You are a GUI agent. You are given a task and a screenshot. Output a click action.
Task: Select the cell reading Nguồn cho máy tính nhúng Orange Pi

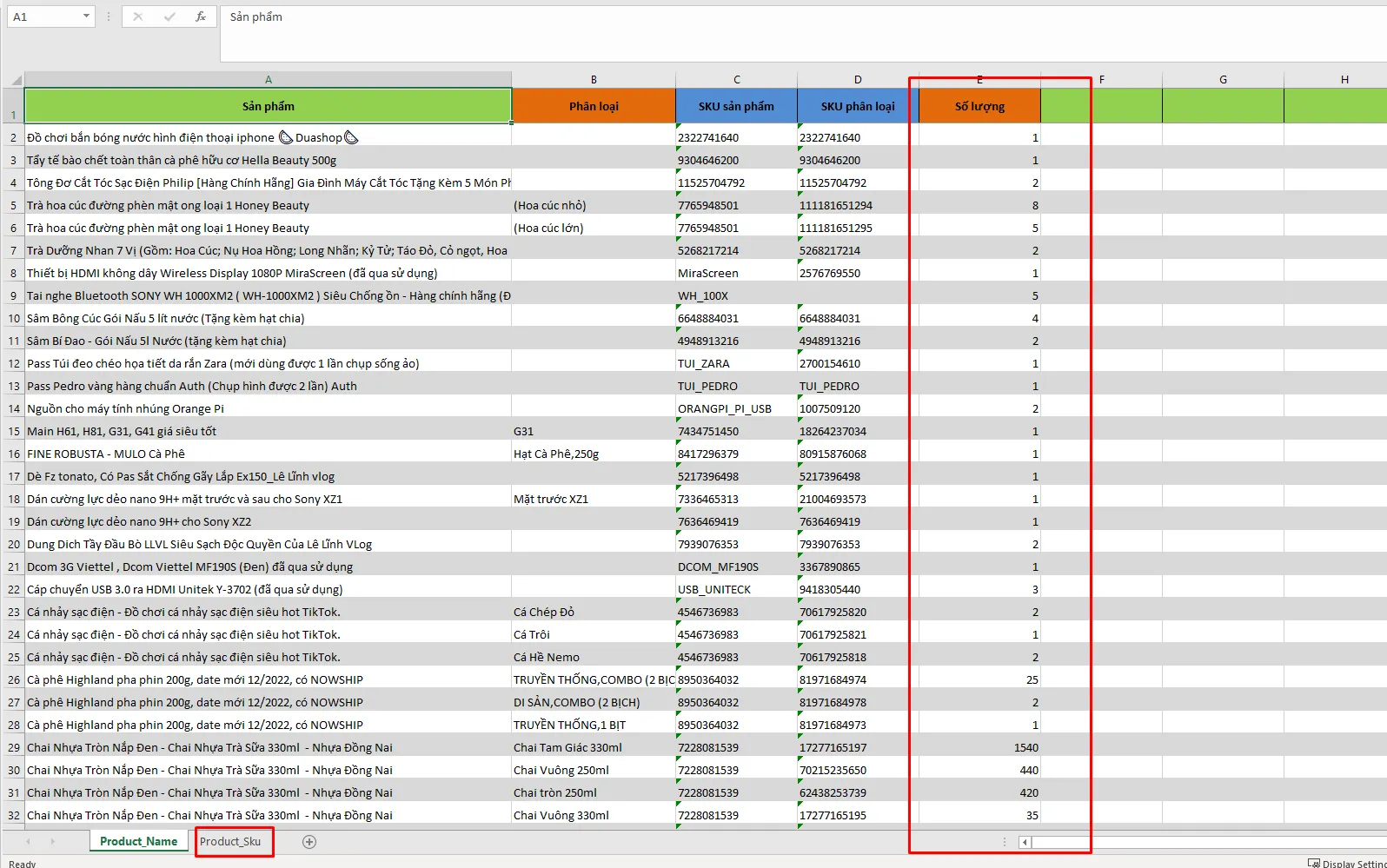[x=269, y=408]
